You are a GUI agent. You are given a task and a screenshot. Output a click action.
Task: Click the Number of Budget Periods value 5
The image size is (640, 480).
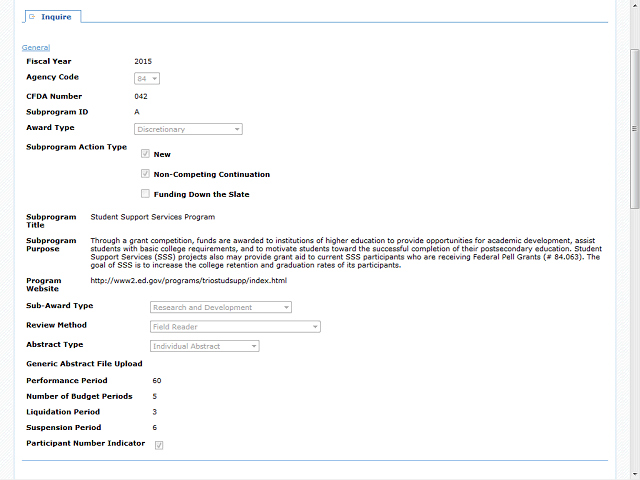155,396
